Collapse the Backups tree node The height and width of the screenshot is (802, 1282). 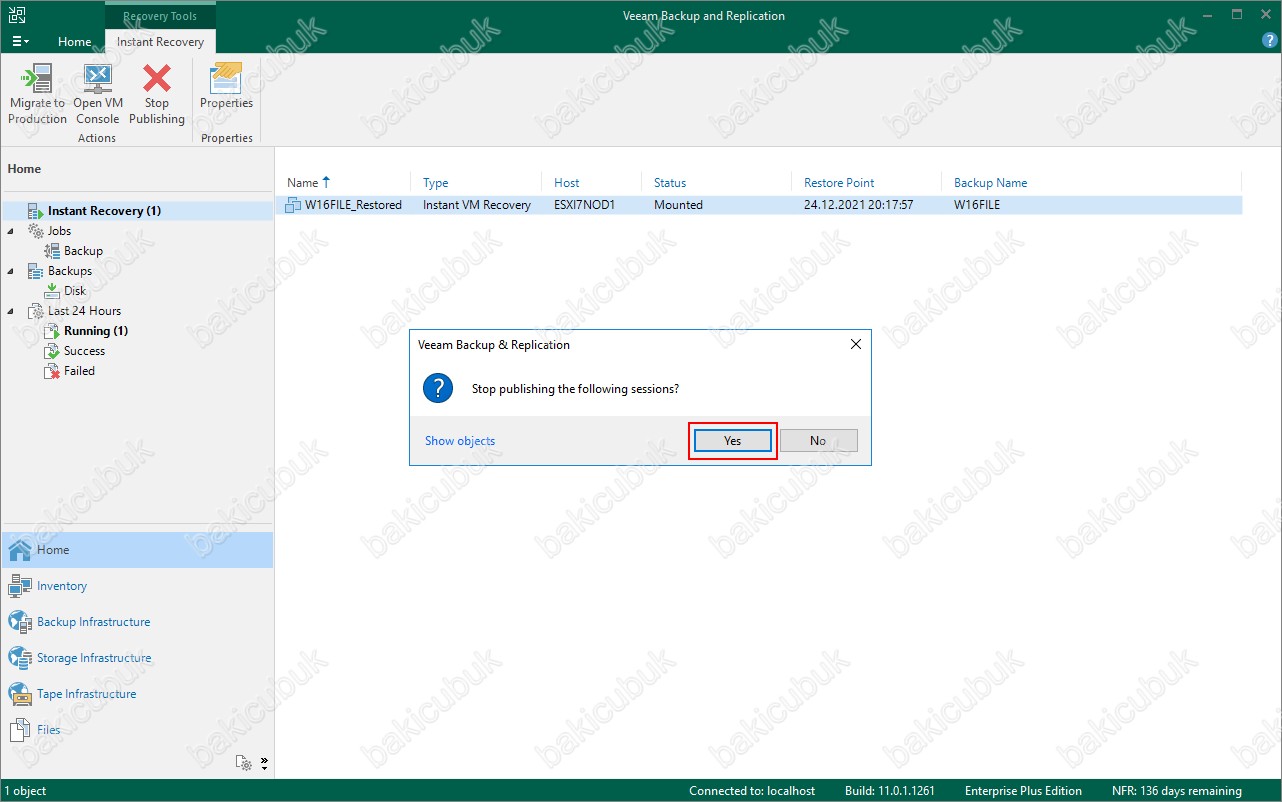pos(11,271)
